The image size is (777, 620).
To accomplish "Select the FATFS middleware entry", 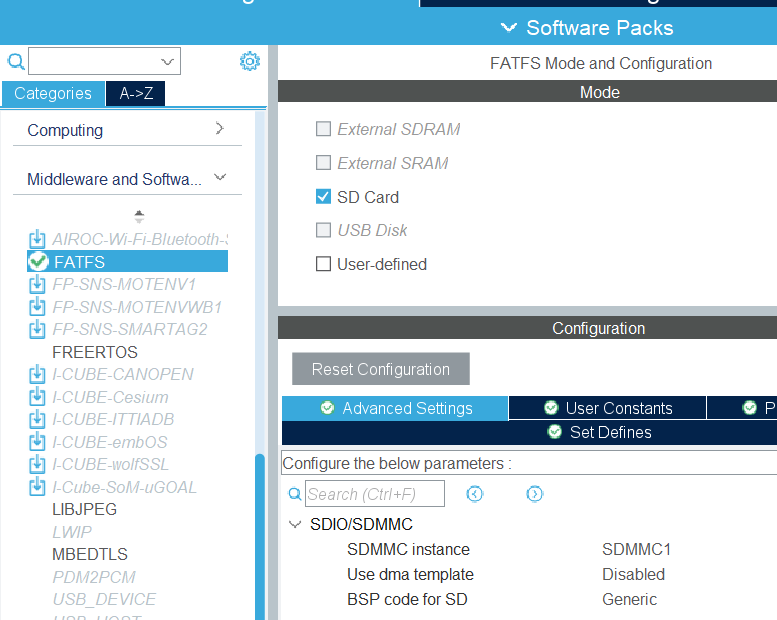I will click(127, 262).
